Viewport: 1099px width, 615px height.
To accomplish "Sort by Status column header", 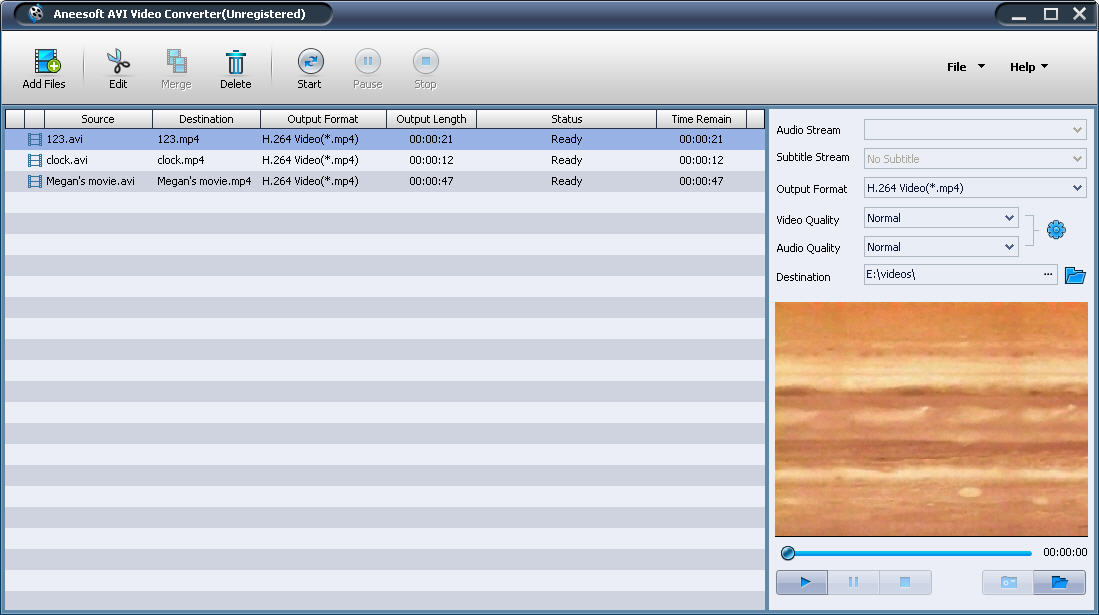I will coord(566,119).
